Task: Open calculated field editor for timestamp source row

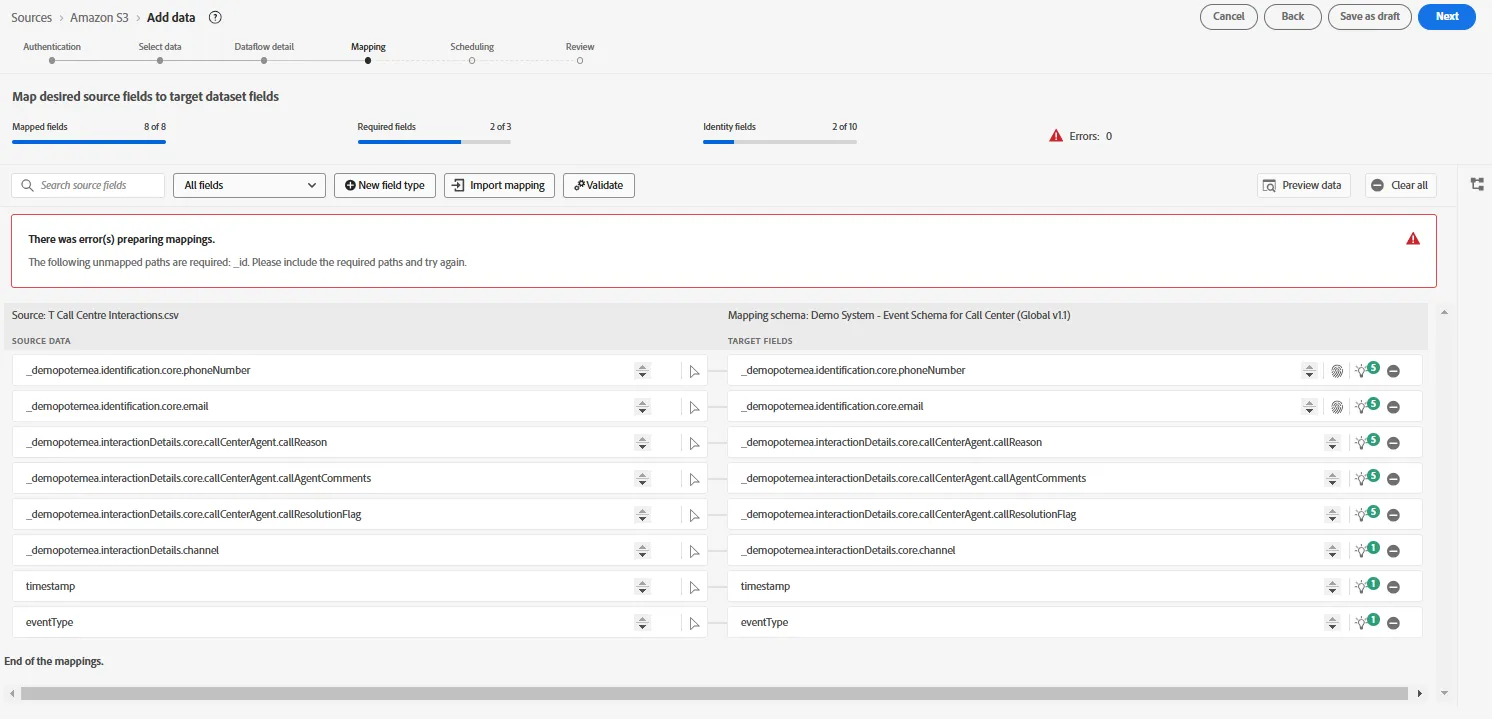Action: coord(694,587)
